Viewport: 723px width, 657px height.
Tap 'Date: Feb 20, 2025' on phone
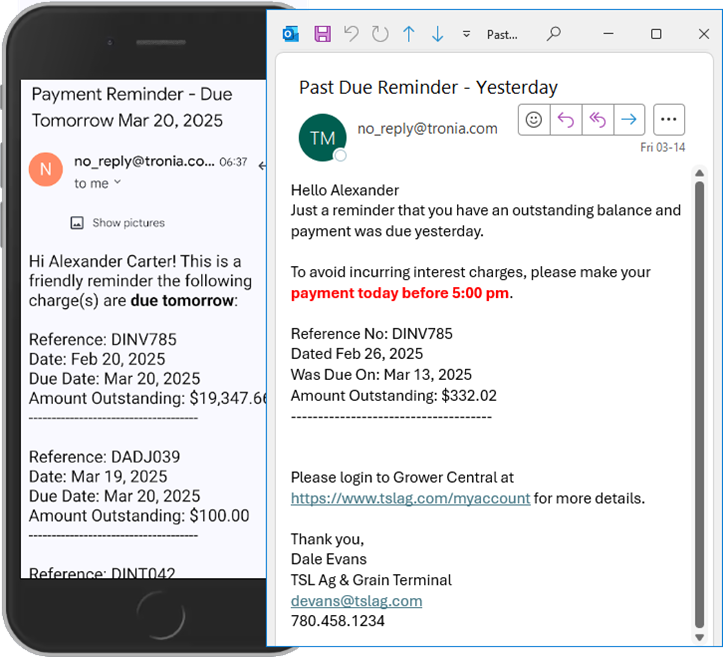click(x=97, y=359)
